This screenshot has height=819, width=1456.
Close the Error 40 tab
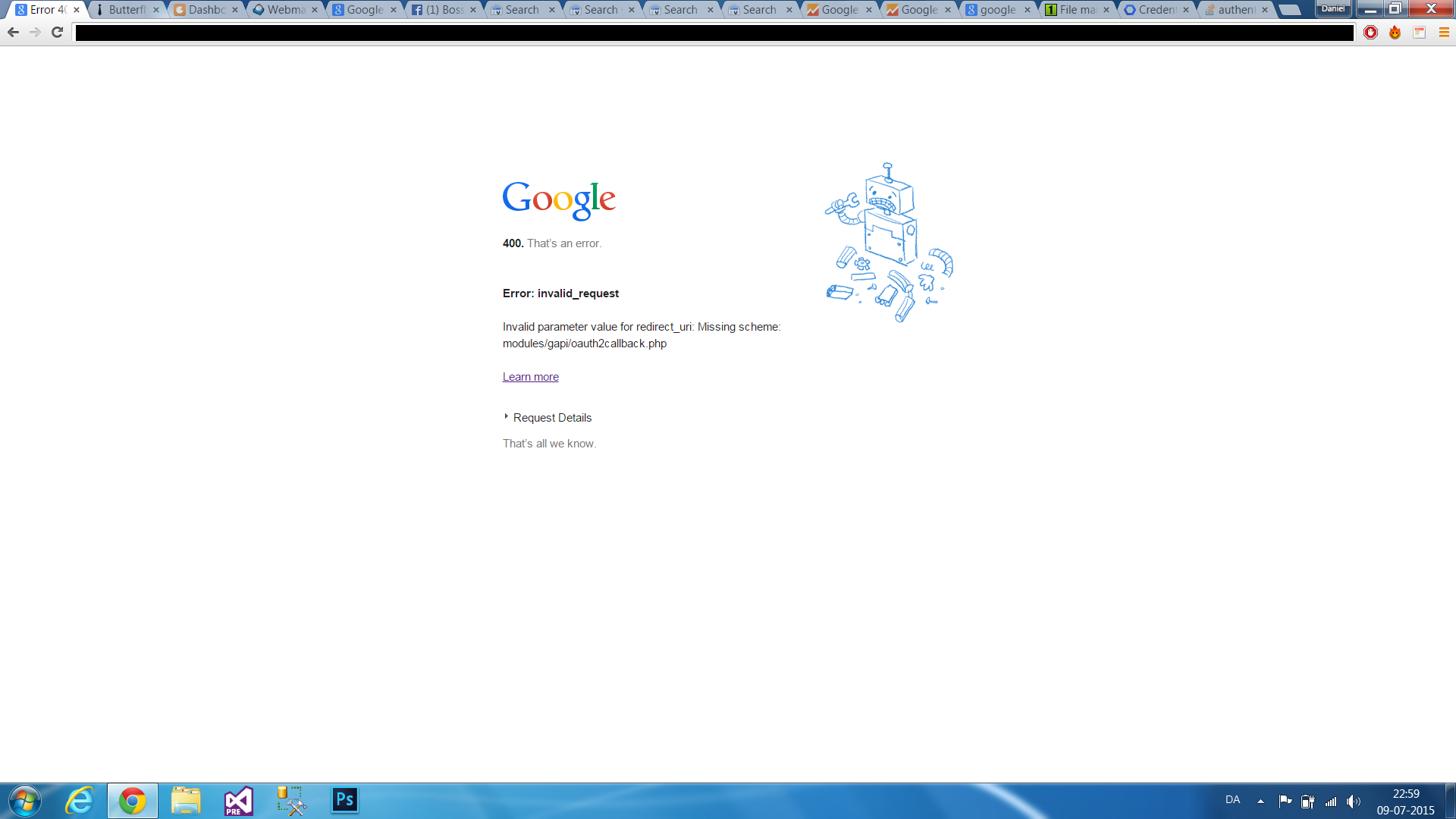pyautogui.click(x=77, y=10)
